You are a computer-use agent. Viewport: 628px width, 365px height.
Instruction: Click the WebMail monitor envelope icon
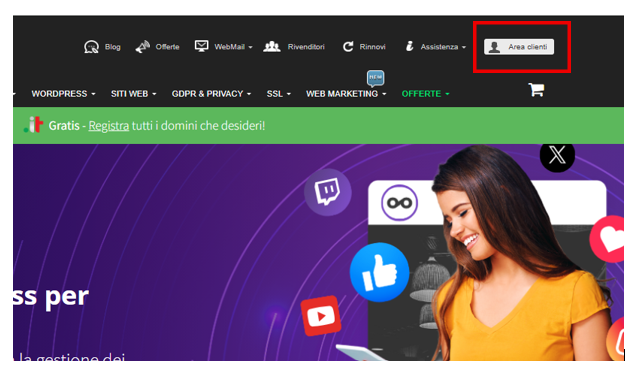(x=201, y=46)
